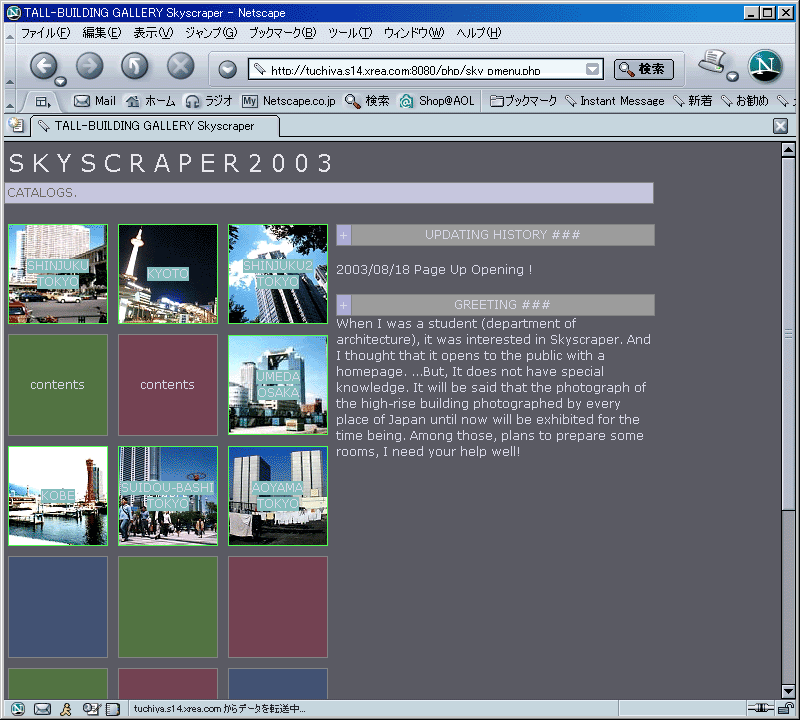The height and width of the screenshot is (720, 800).
Task: Expand the UPDATING HISTORY plus box
Action: click(343, 235)
